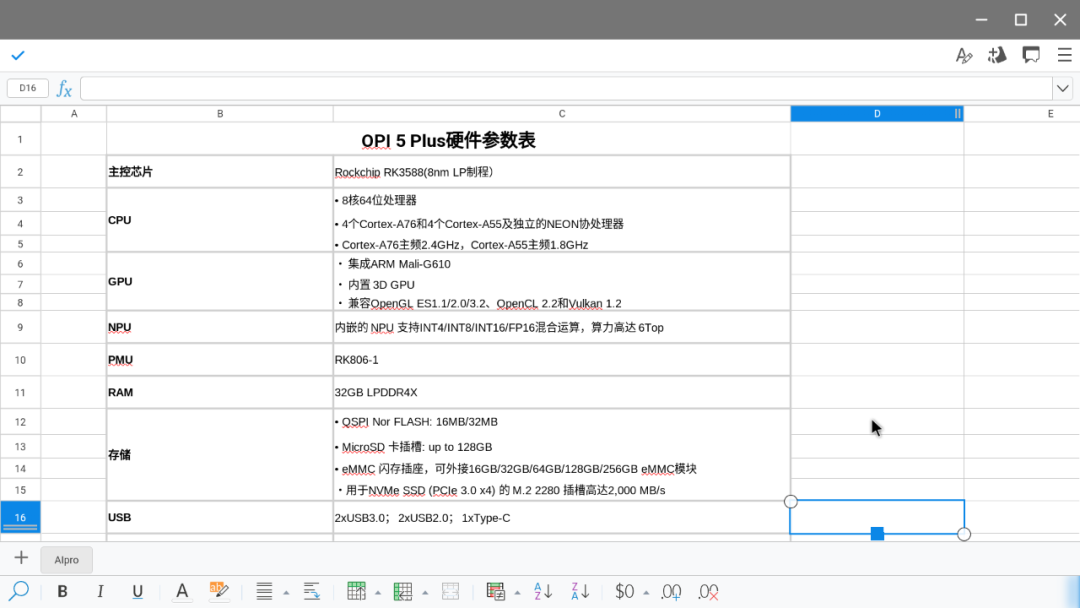The height and width of the screenshot is (608, 1080).
Task: Select the Name Box showing D16
Action: click(27, 88)
